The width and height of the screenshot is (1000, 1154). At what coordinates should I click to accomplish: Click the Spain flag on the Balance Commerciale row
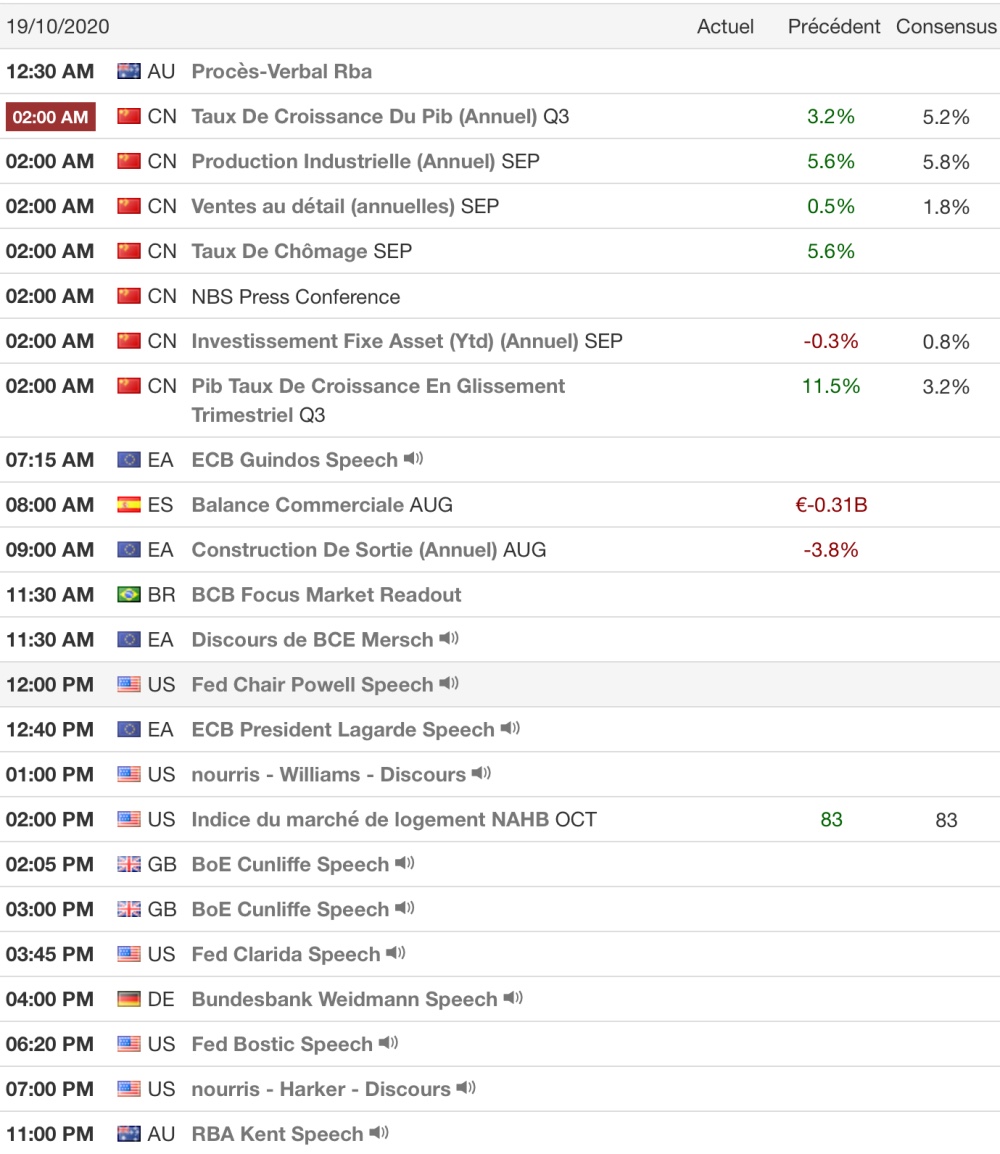coord(129,505)
